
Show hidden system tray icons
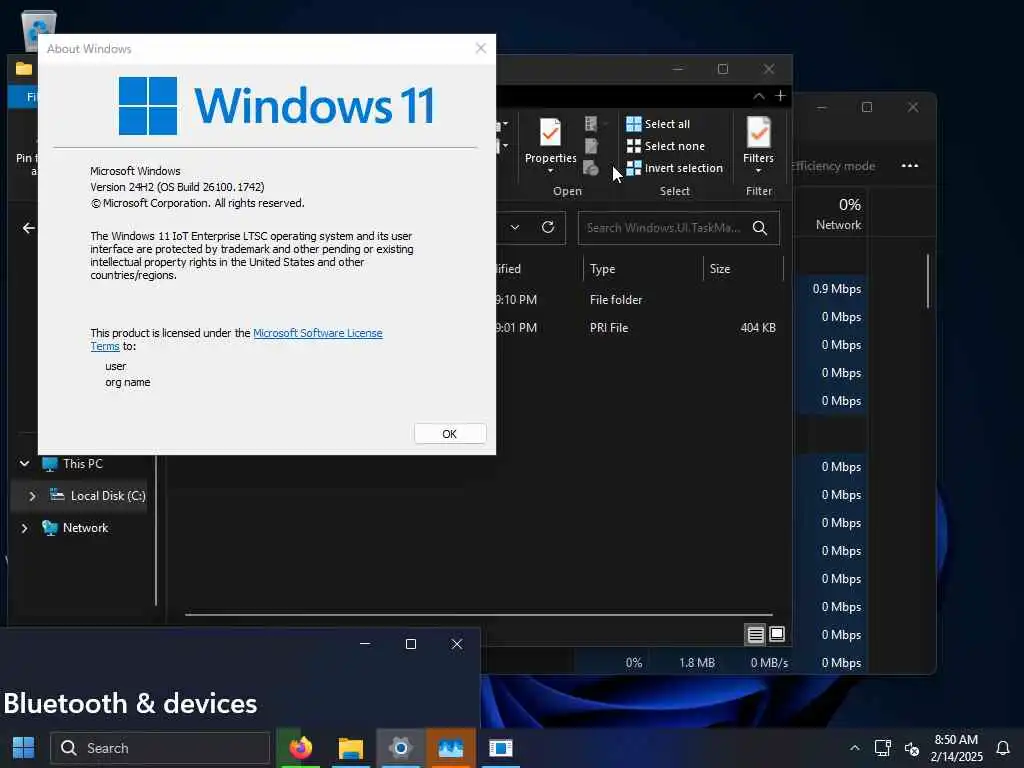854,748
